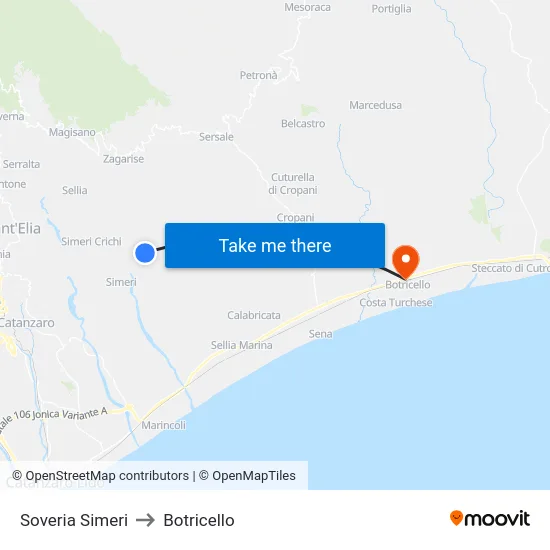Screen dimensions: 550x550
Task: Click the Cropani town label
Action: click(x=295, y=218)
